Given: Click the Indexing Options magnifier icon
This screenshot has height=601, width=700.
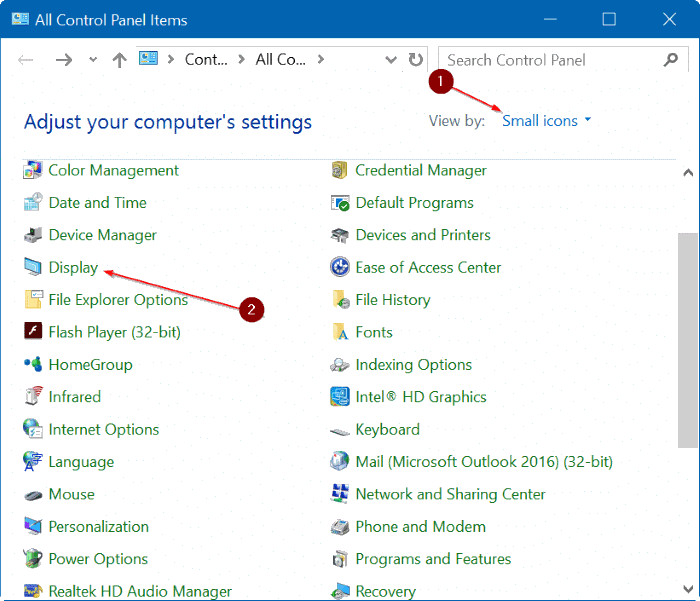Looking at the screenshot, I should (x=340, y=365).
